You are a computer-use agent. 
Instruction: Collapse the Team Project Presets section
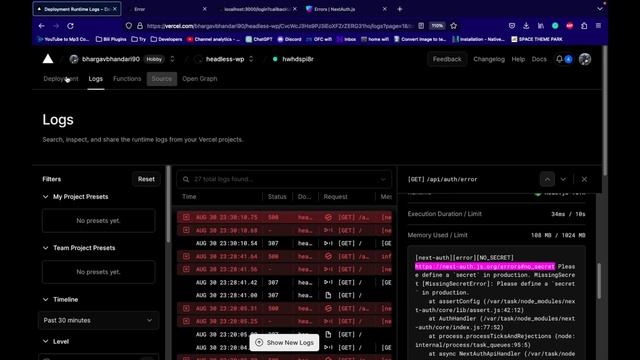coord(45,248)
